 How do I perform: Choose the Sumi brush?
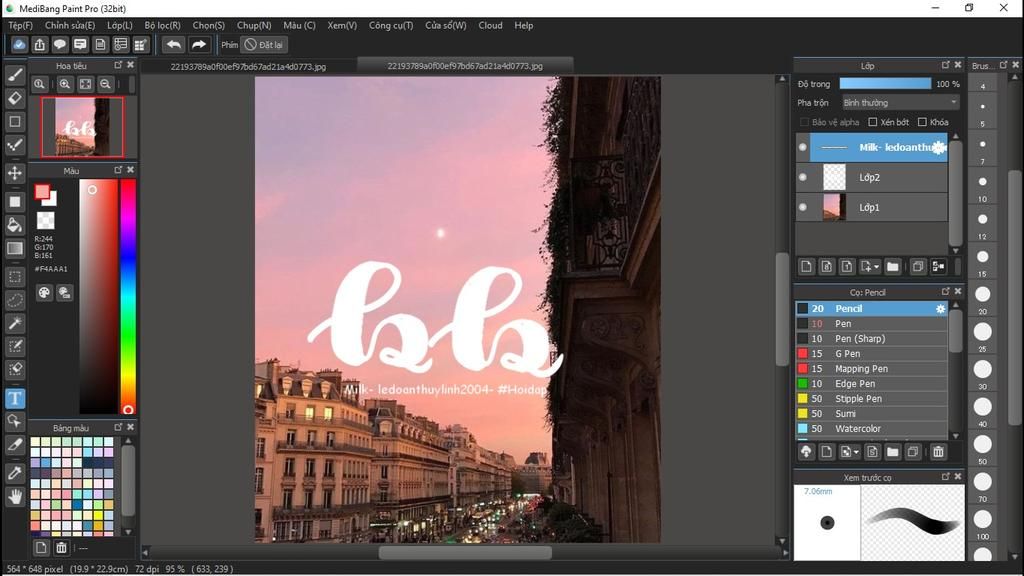(871, 413)
